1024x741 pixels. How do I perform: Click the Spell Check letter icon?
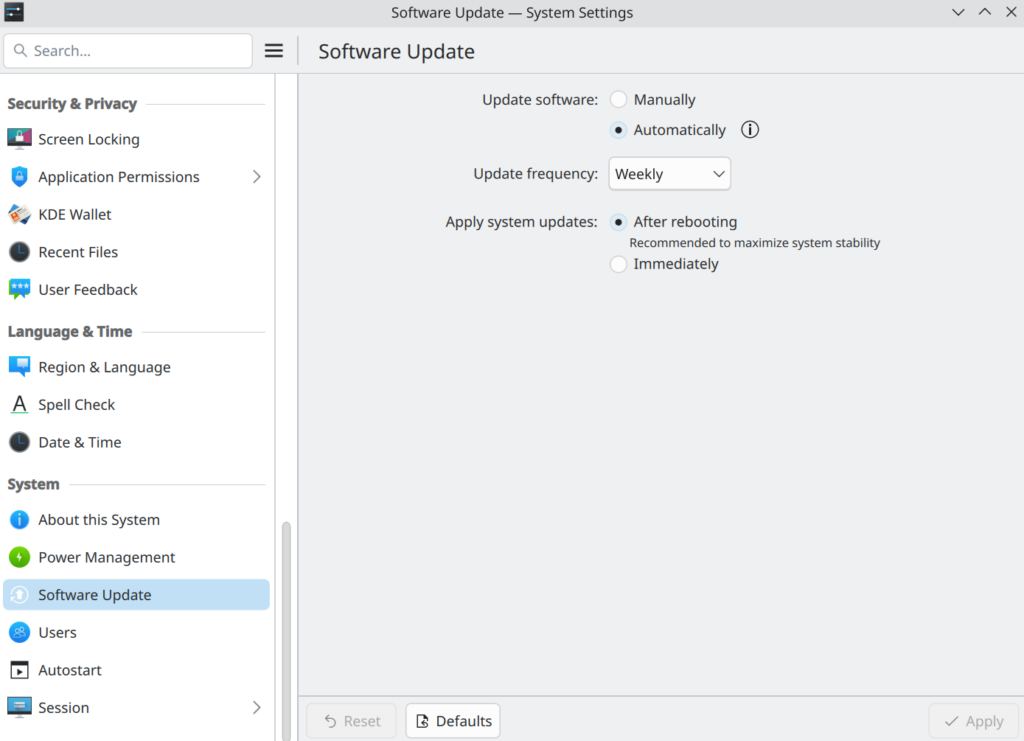pyautogui.click(x=20, y=405)
